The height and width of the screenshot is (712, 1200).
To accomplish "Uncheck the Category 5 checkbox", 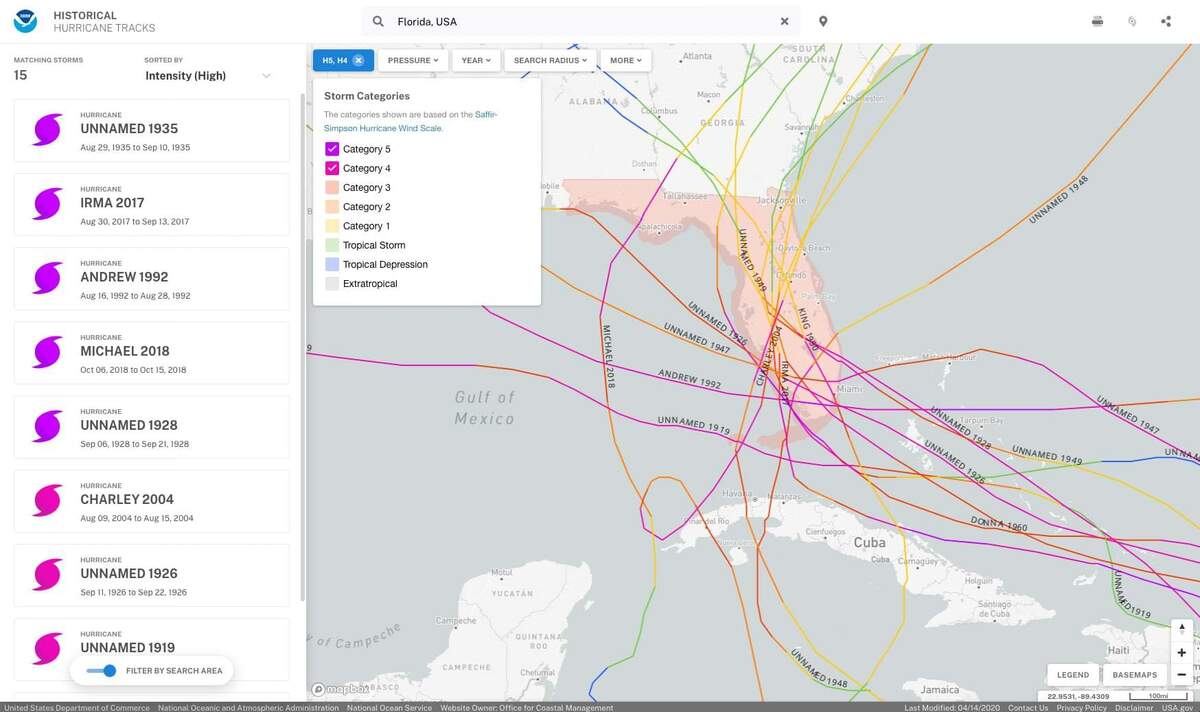I will [332, 149].
